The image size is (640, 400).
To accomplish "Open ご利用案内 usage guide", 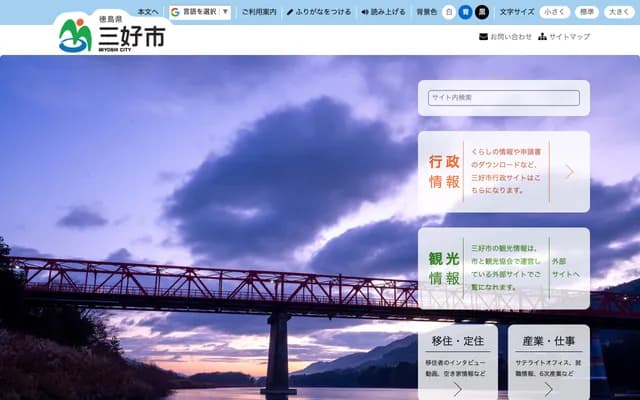I will pos(259,12).
